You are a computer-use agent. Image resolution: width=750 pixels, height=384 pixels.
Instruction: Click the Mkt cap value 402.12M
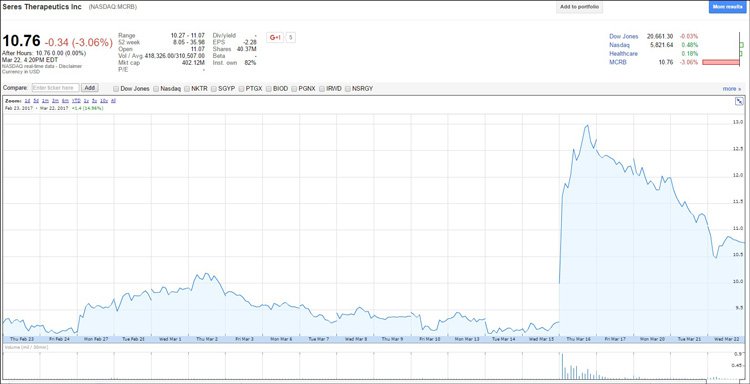tap(193, 63)
